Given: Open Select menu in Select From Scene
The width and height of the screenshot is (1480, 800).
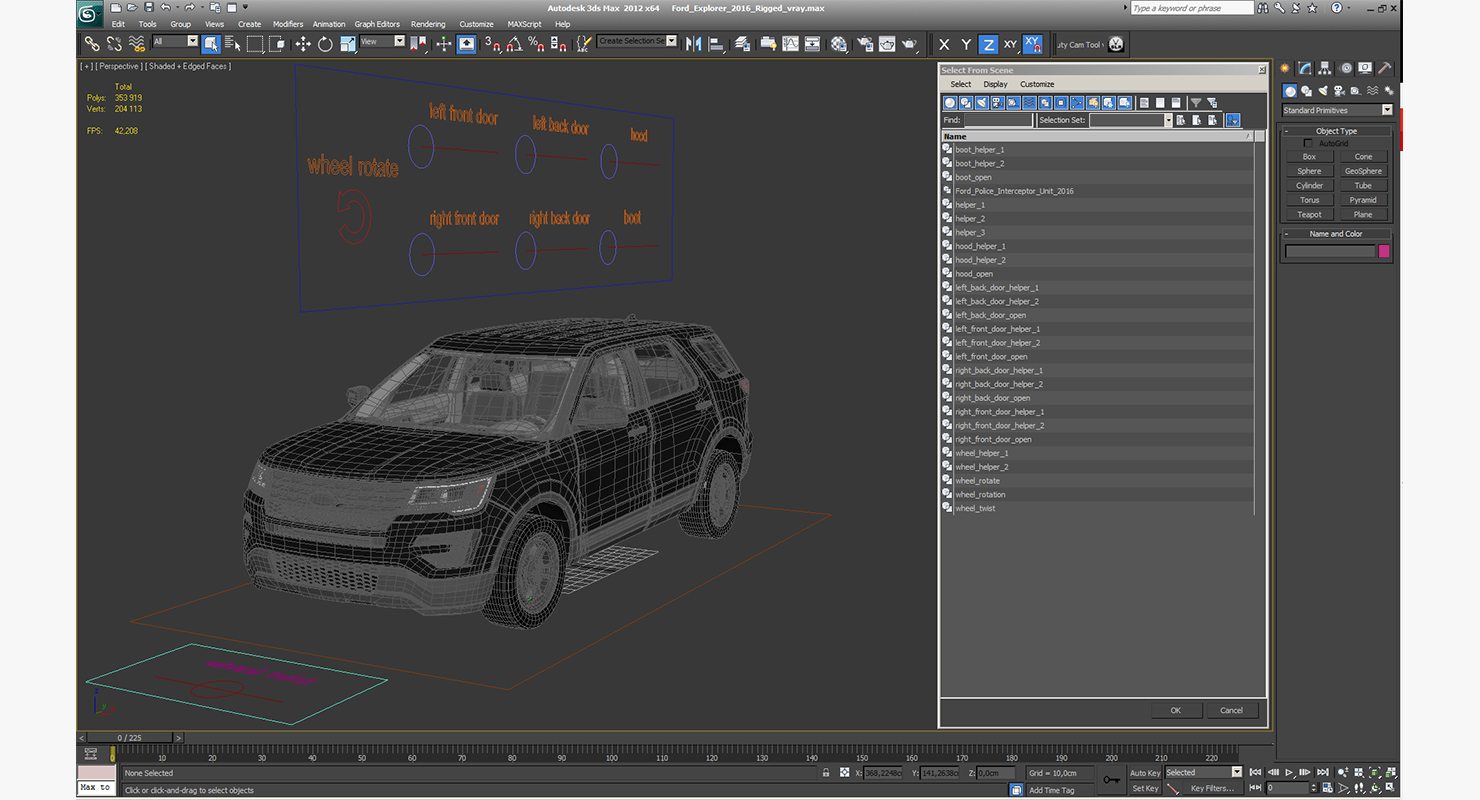Looking at the screenshot, I should (x=960, y=84).
